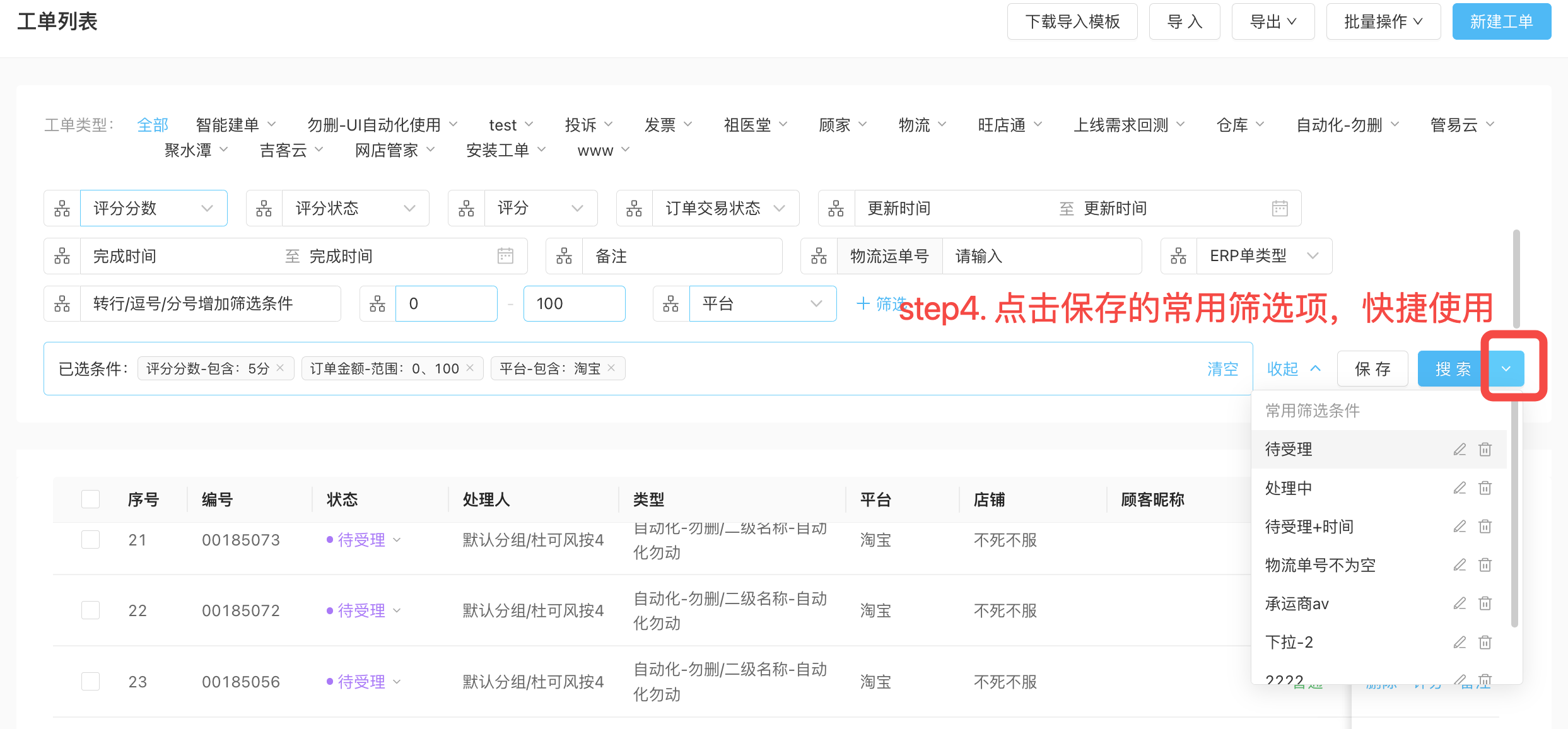Screen dimensions: 1568x729
Task: Open the ERP单类型 dropdown
Action: pyautogui.click(x=1264, y=256)
